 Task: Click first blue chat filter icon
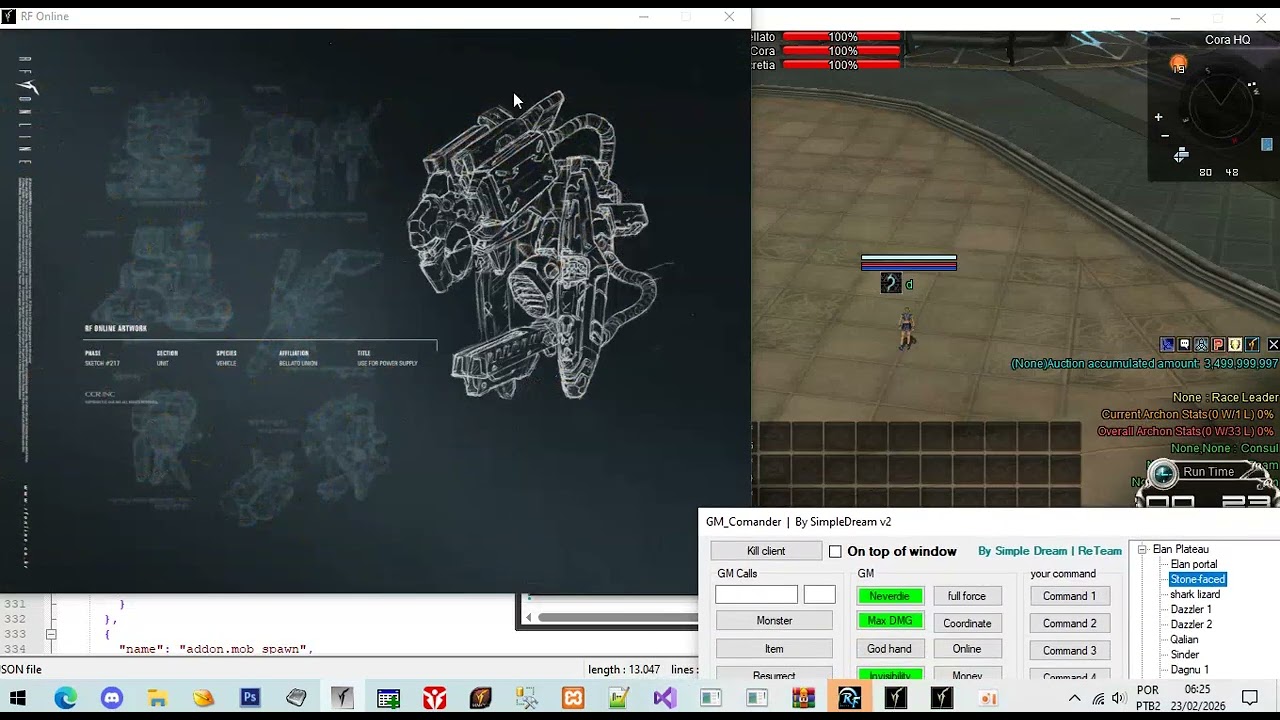tap(1167, 344)
